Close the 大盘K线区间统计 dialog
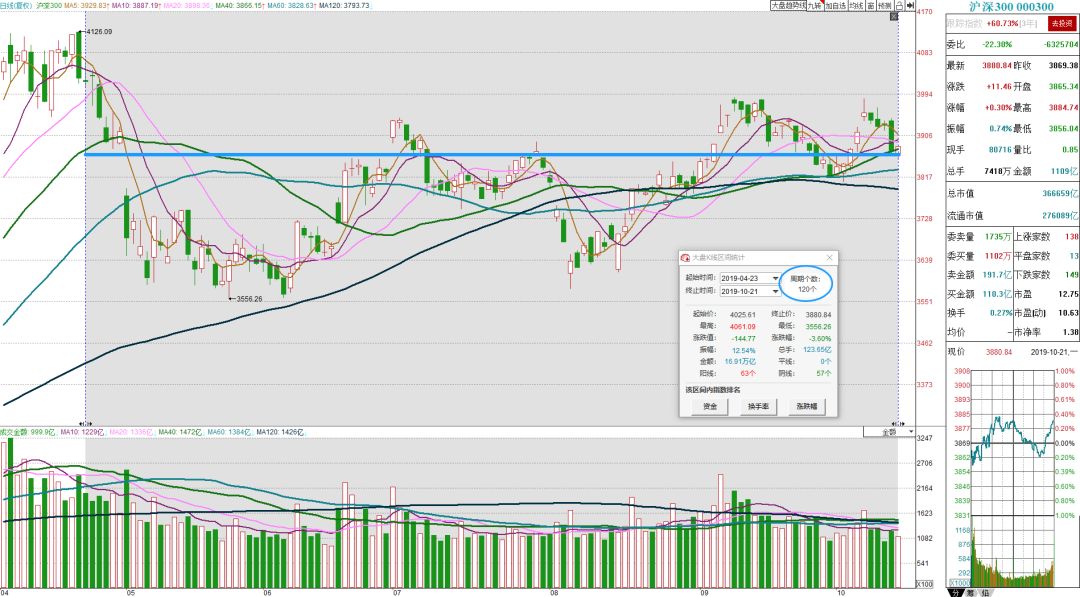Image resolution: width=1080 pixels, height=597 pixels. point(829,258)
